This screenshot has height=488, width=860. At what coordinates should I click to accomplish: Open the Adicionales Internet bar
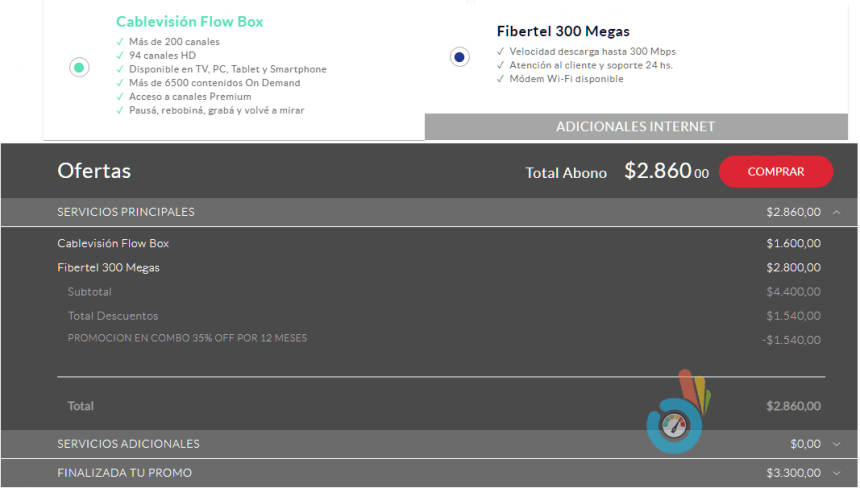tap(635, 127)
